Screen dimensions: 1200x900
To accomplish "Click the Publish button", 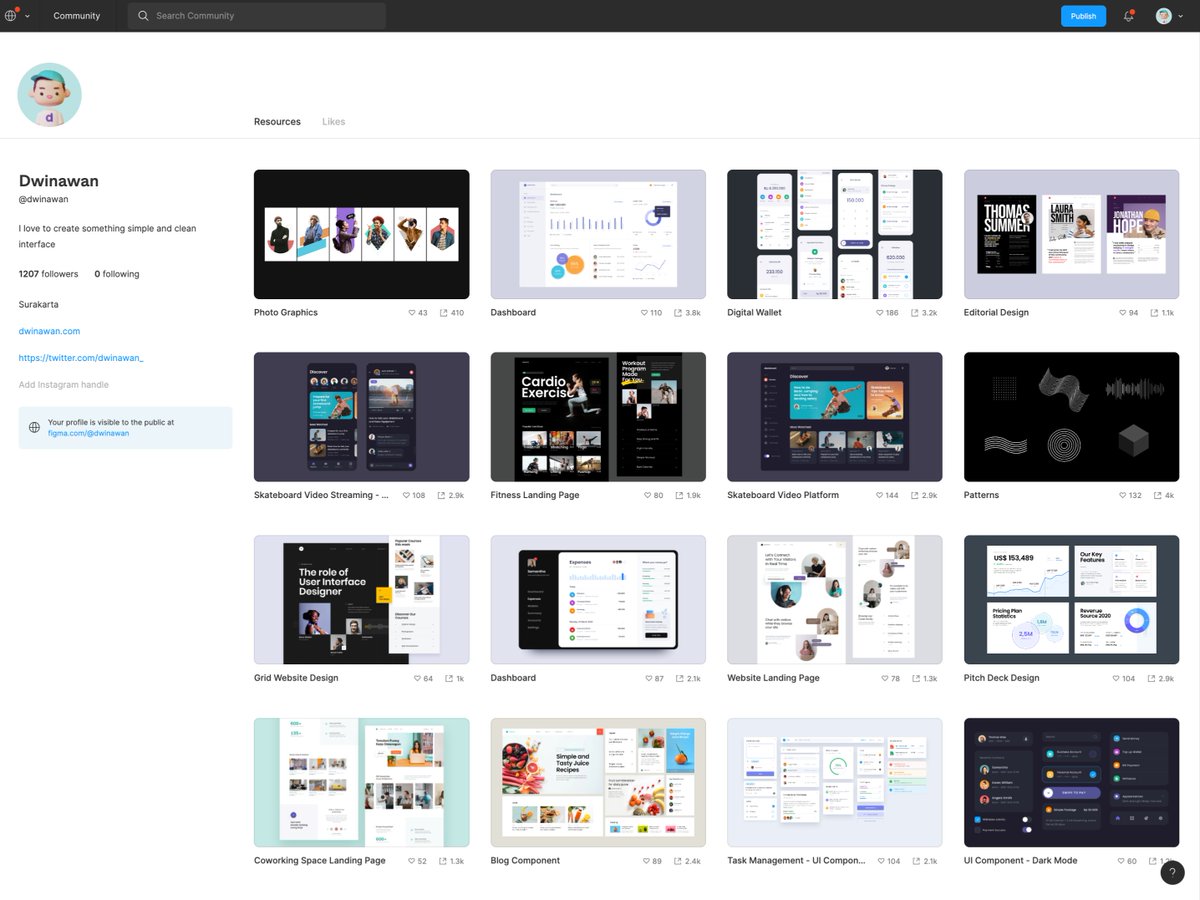I will click(1083, 16).
